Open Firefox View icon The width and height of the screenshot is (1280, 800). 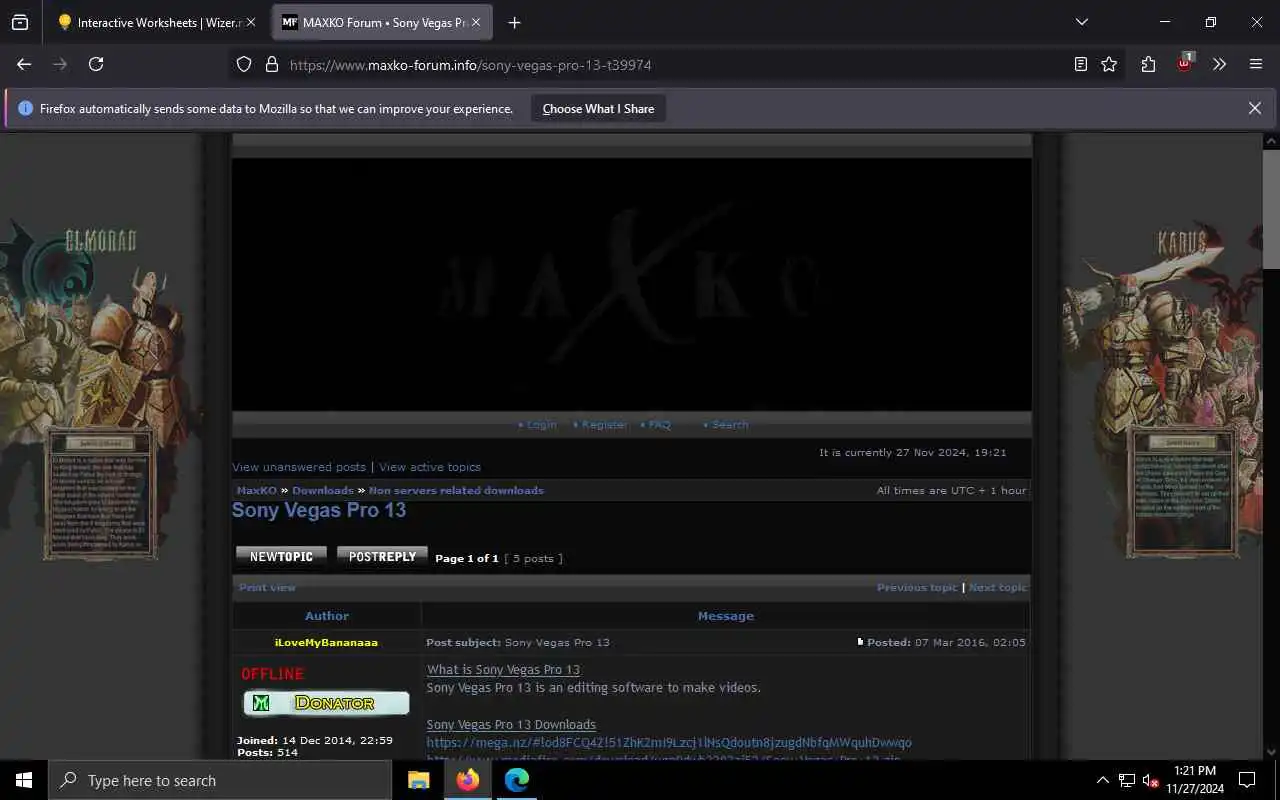[x=20, y=22]
